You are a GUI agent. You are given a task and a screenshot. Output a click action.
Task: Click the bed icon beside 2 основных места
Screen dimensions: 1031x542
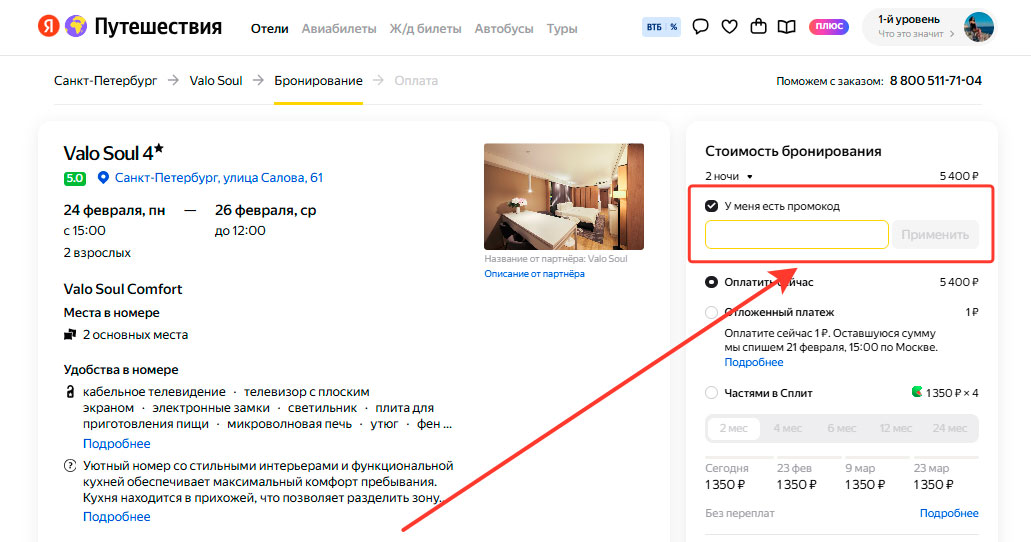(x=70, y=335)
